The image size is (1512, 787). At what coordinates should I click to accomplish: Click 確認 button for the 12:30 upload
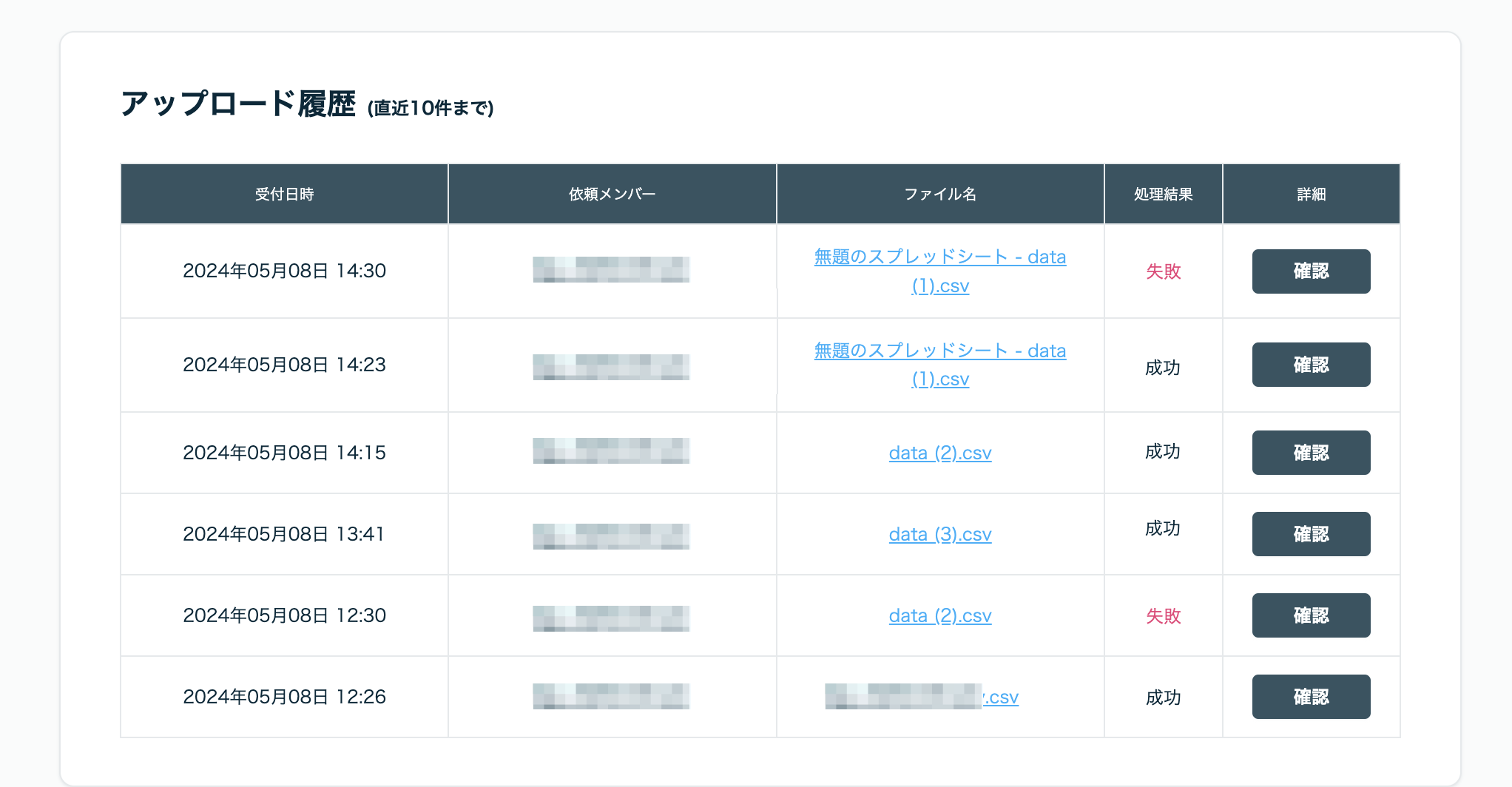(x=1311, y=615)
